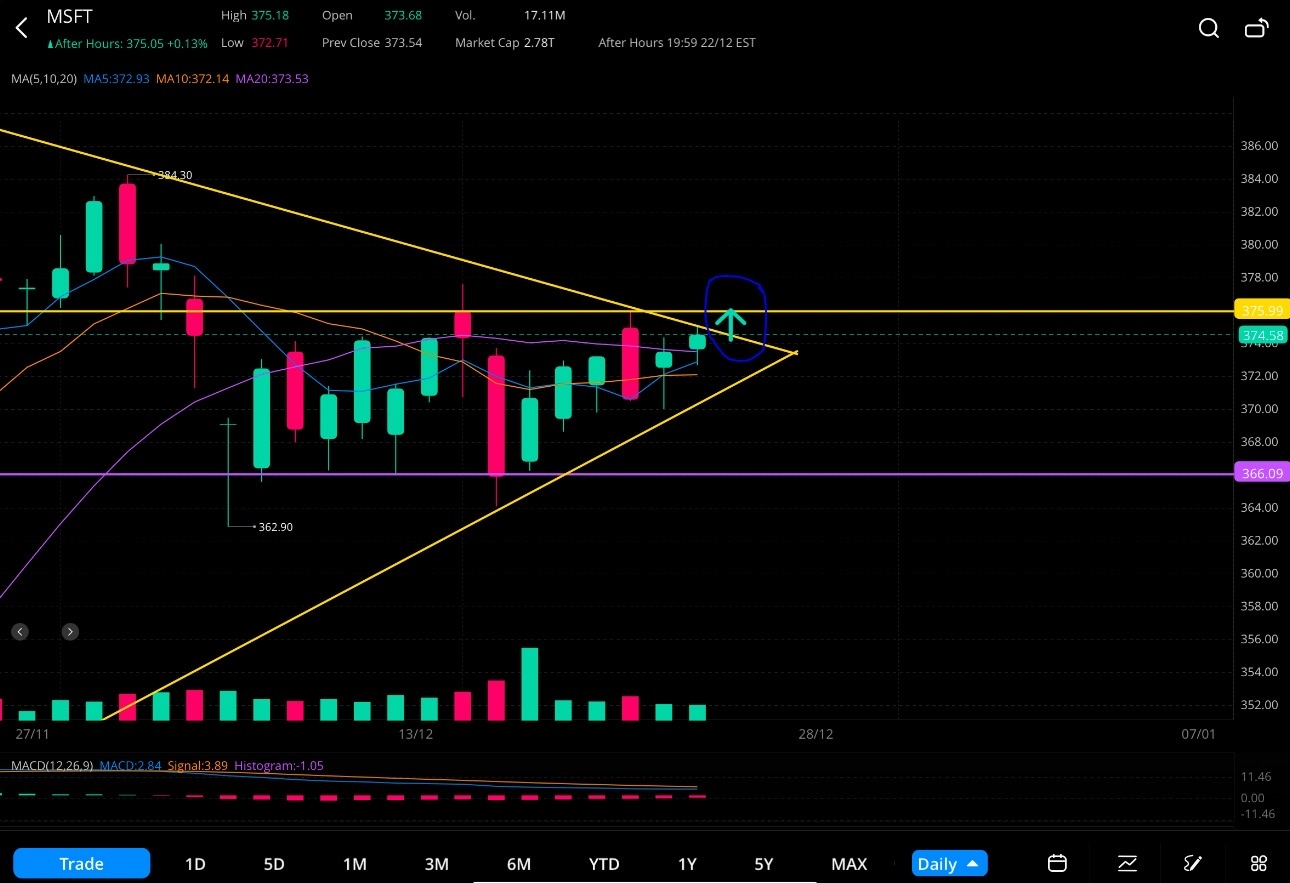Open the chart layout grid icon
Screen dimensions: 1290x883
point(1259,863)
